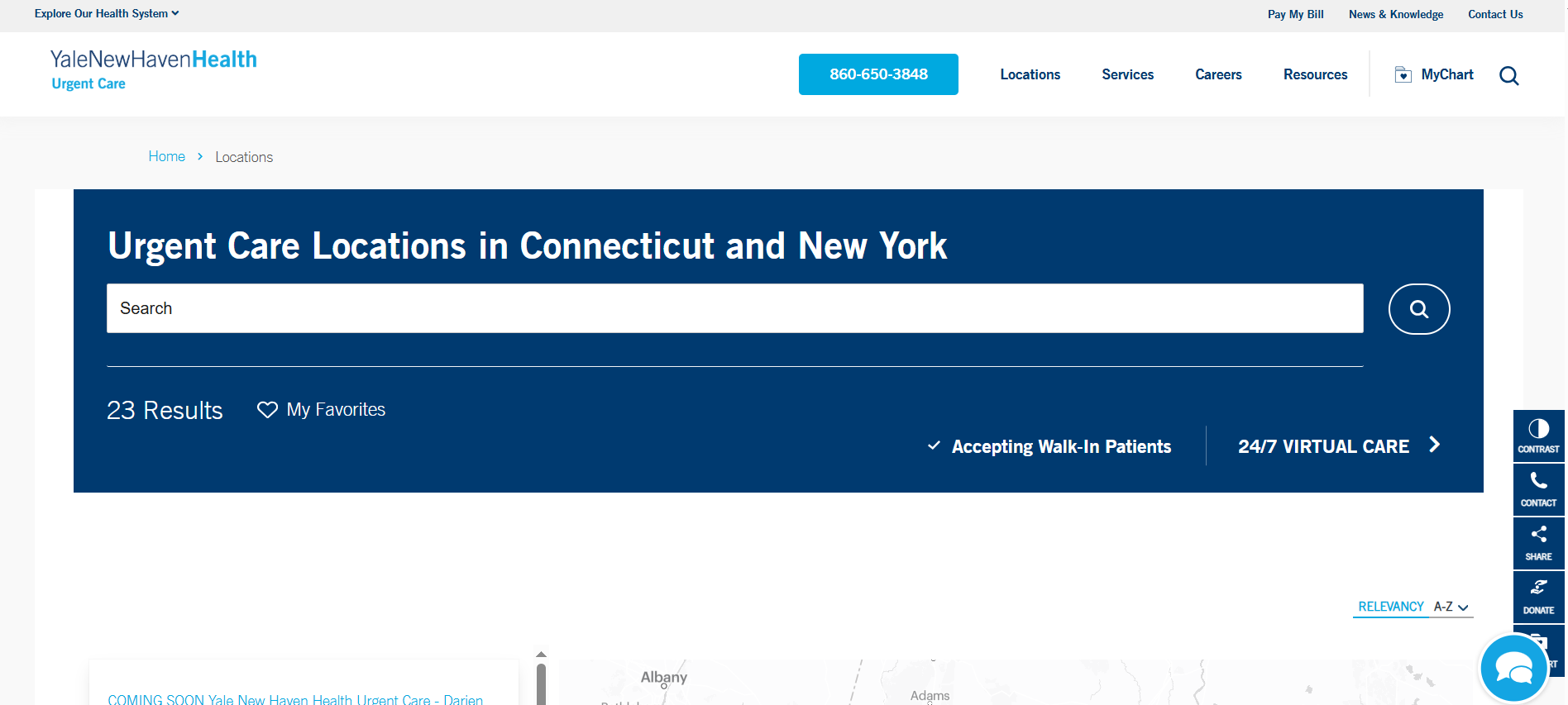
Task: Click the results list scrollbar handle
Action: [541, 684]
